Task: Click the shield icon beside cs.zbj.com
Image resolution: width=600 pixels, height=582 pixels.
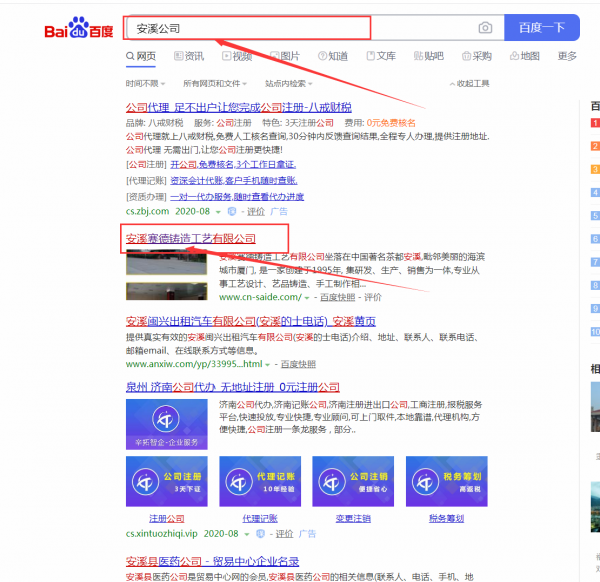Action: click(231, 212)
